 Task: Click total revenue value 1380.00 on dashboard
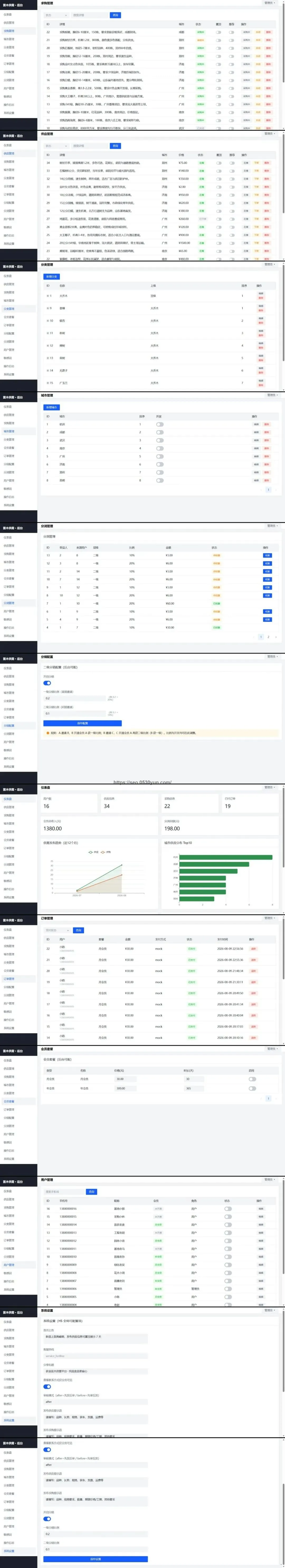53,828
